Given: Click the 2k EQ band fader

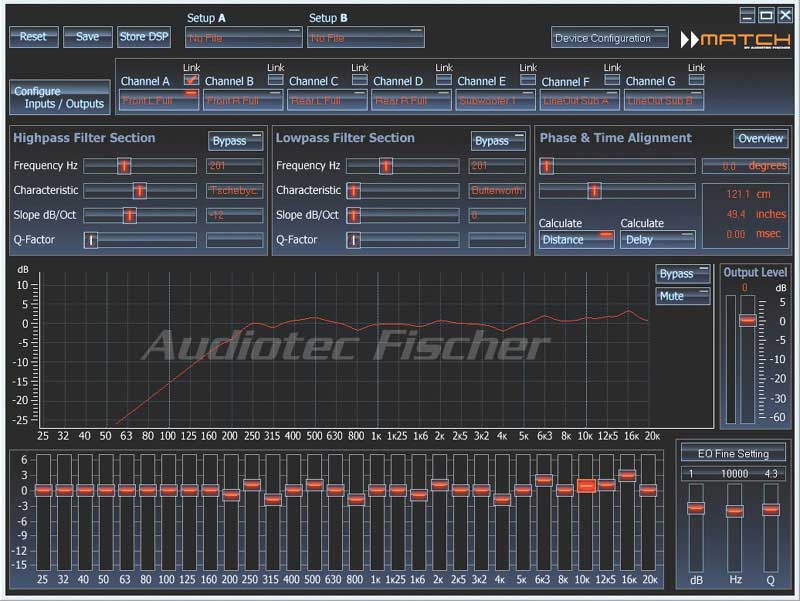Looking at the screenshot, I should point(440,485).
